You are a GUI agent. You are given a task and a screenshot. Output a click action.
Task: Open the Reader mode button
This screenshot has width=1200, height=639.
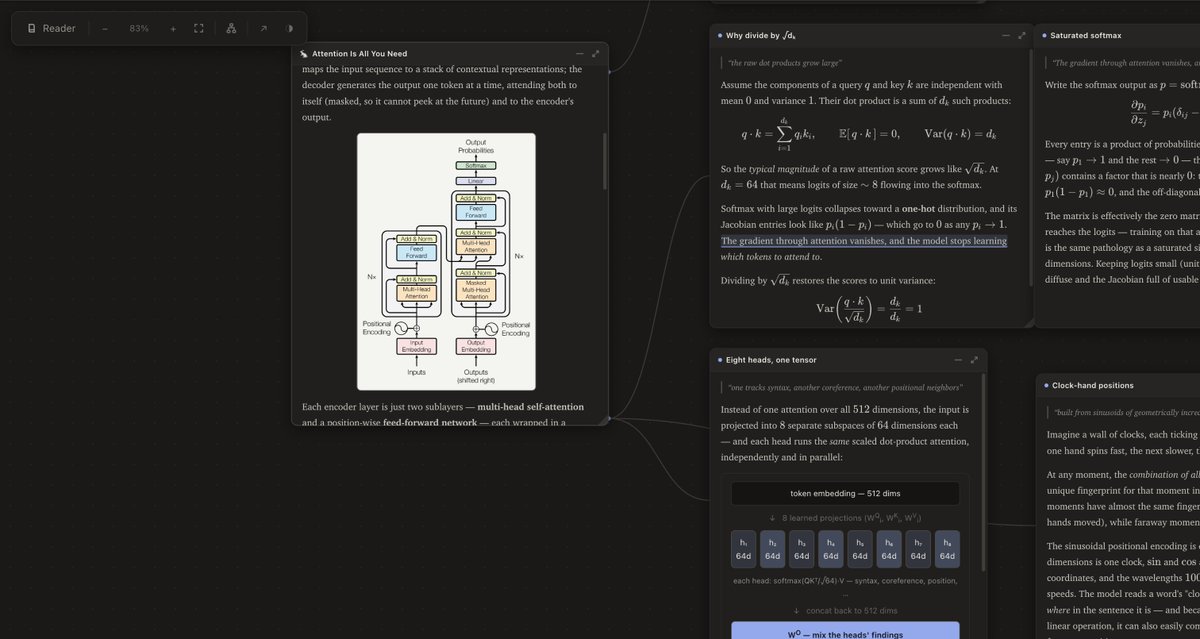52,28
